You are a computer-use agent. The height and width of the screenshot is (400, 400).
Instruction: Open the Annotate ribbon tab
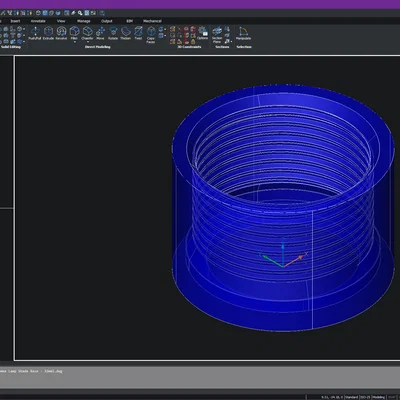tap(38, 21)
